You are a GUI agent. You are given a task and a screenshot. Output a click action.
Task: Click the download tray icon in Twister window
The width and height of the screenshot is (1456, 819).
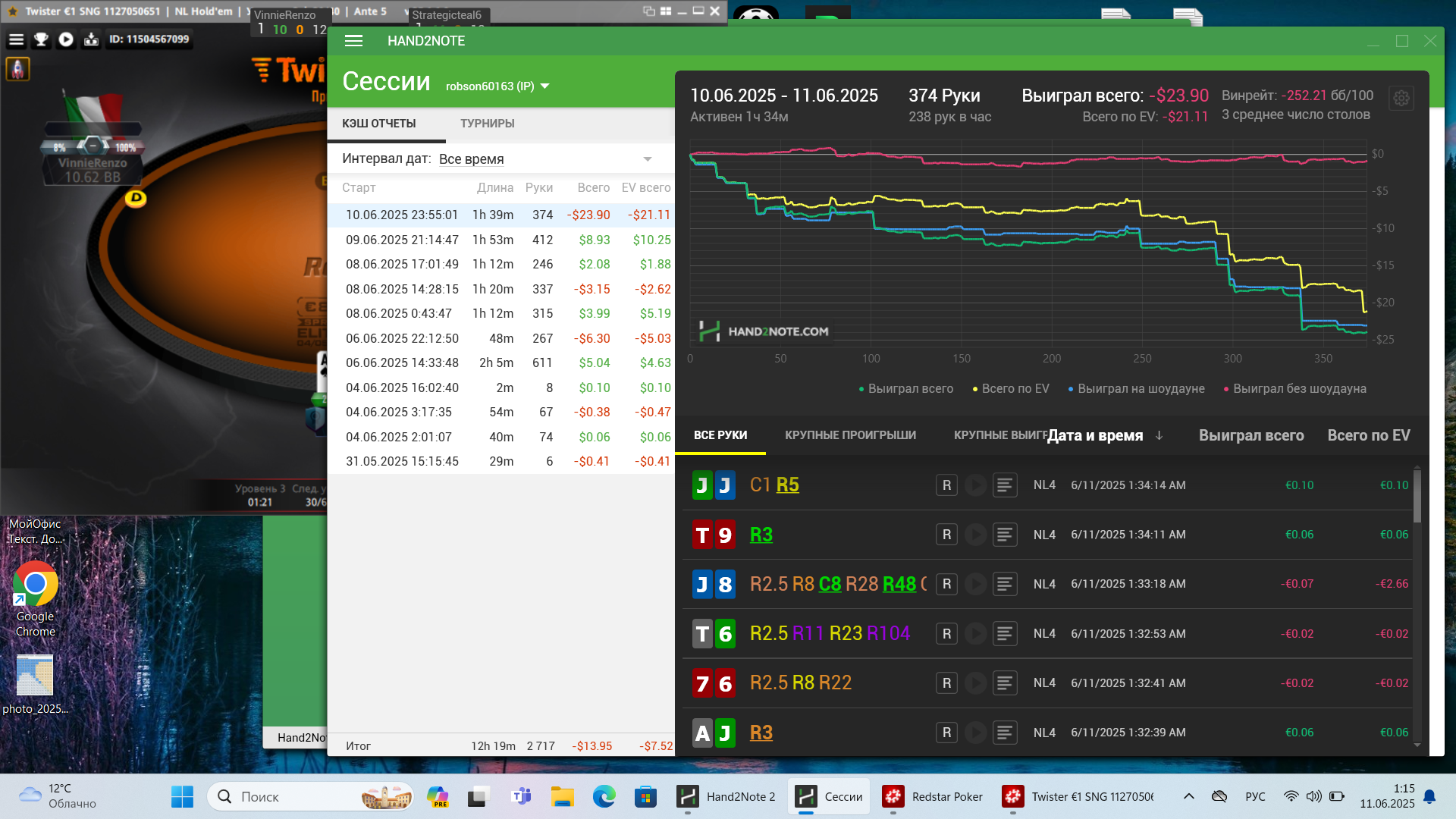pyautogui.click(x=91, y=39)
